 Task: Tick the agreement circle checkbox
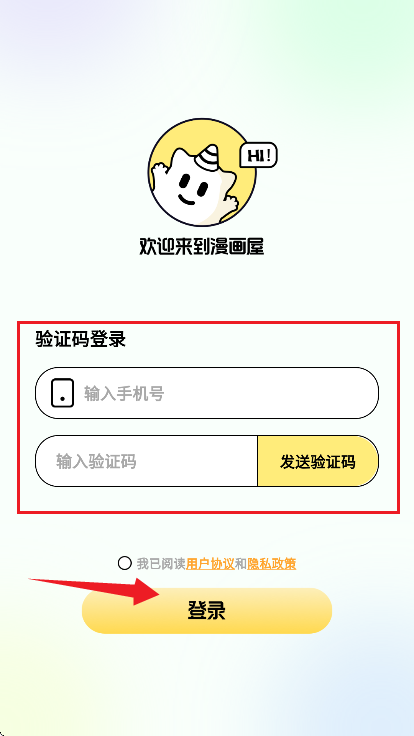click(124, 563)
